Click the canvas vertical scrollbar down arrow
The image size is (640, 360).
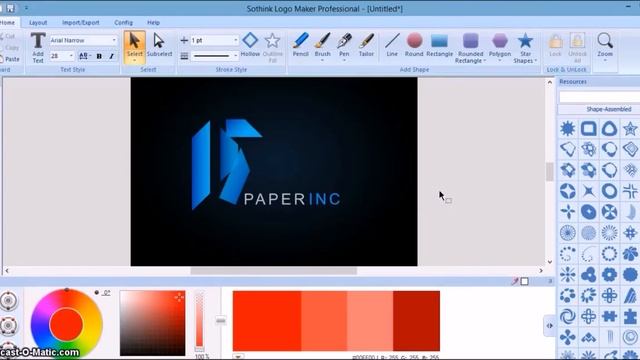pos(550,262)
